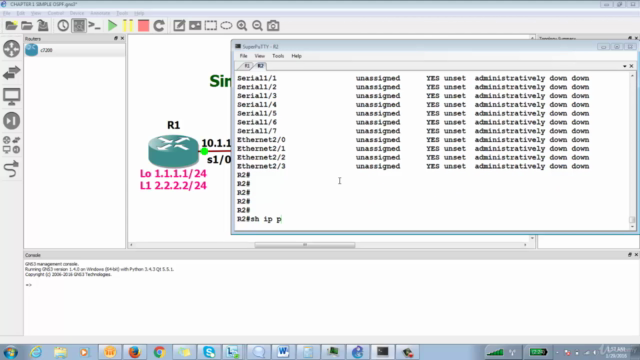
Task: Select Add a note tool
Action: tap(179, 26)
